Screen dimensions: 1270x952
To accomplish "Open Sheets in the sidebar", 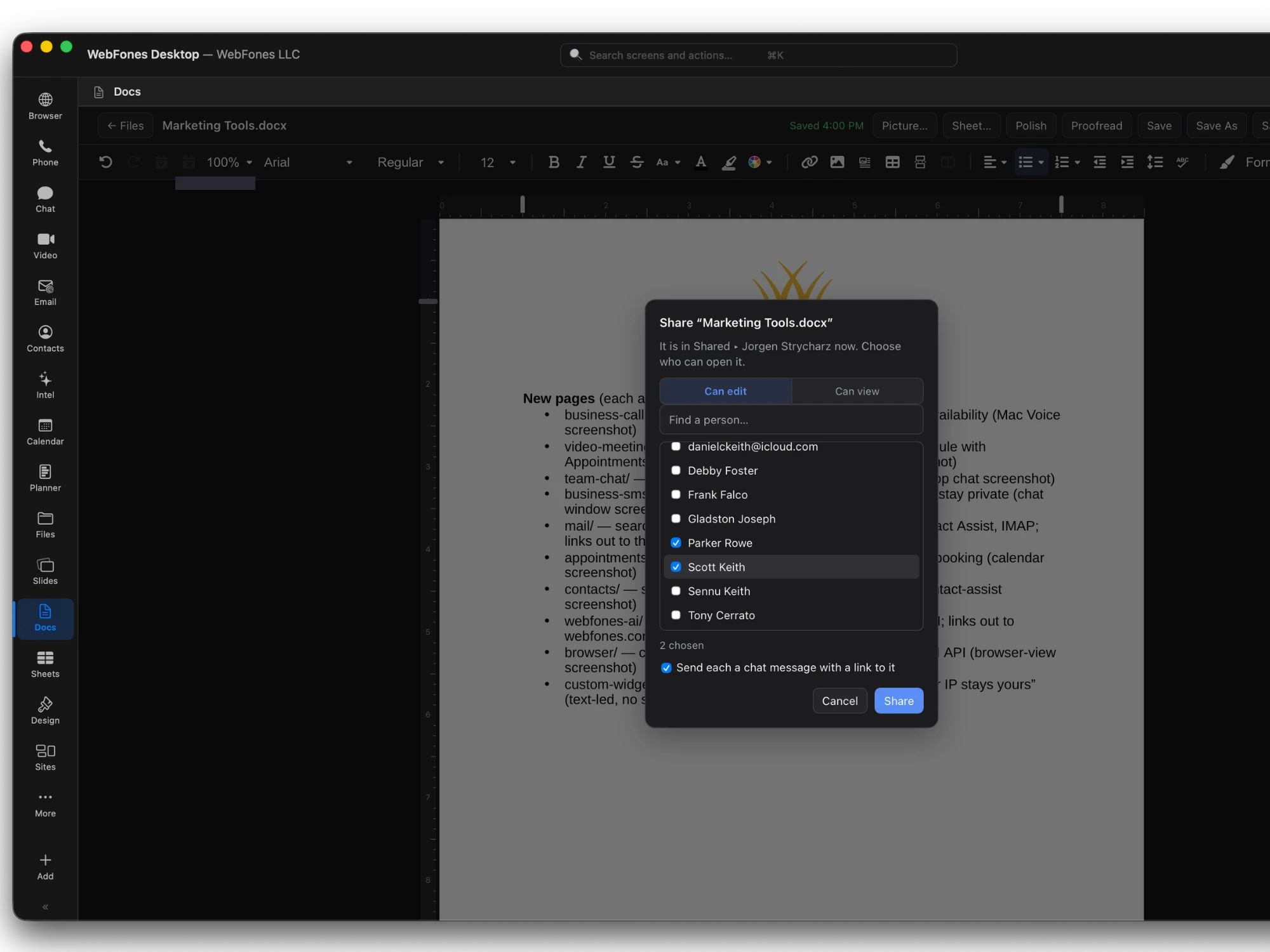I will (45, 664).
